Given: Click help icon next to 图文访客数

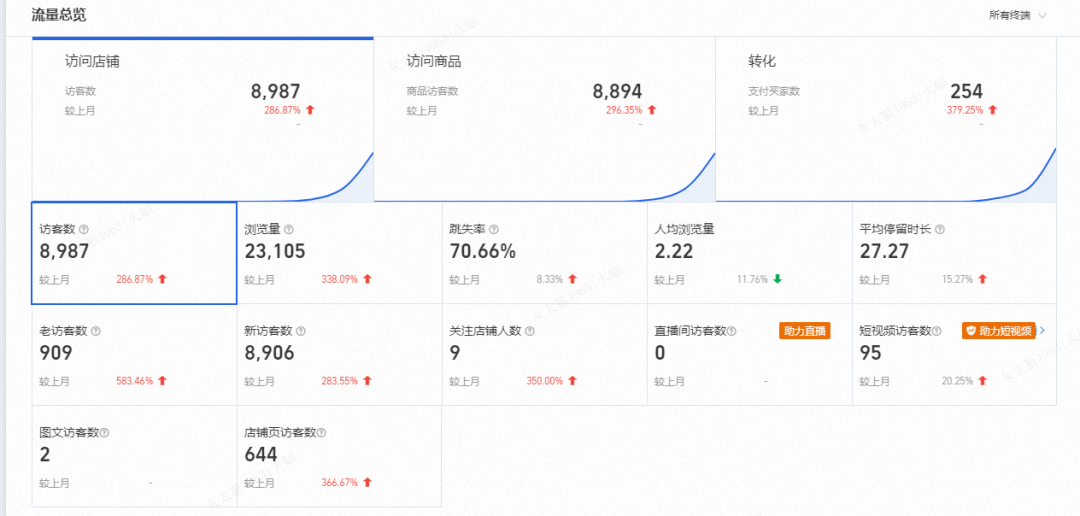Looking at the screenshot, I should [x=105, y=433].
